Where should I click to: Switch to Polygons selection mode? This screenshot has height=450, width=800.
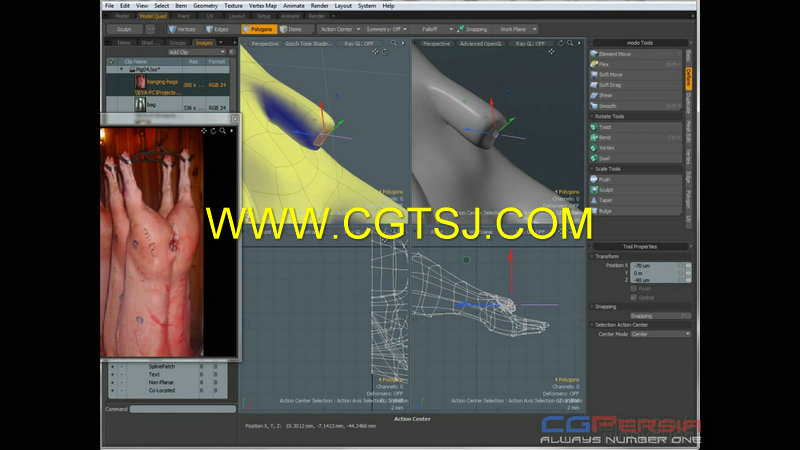[x=258, y=29]
